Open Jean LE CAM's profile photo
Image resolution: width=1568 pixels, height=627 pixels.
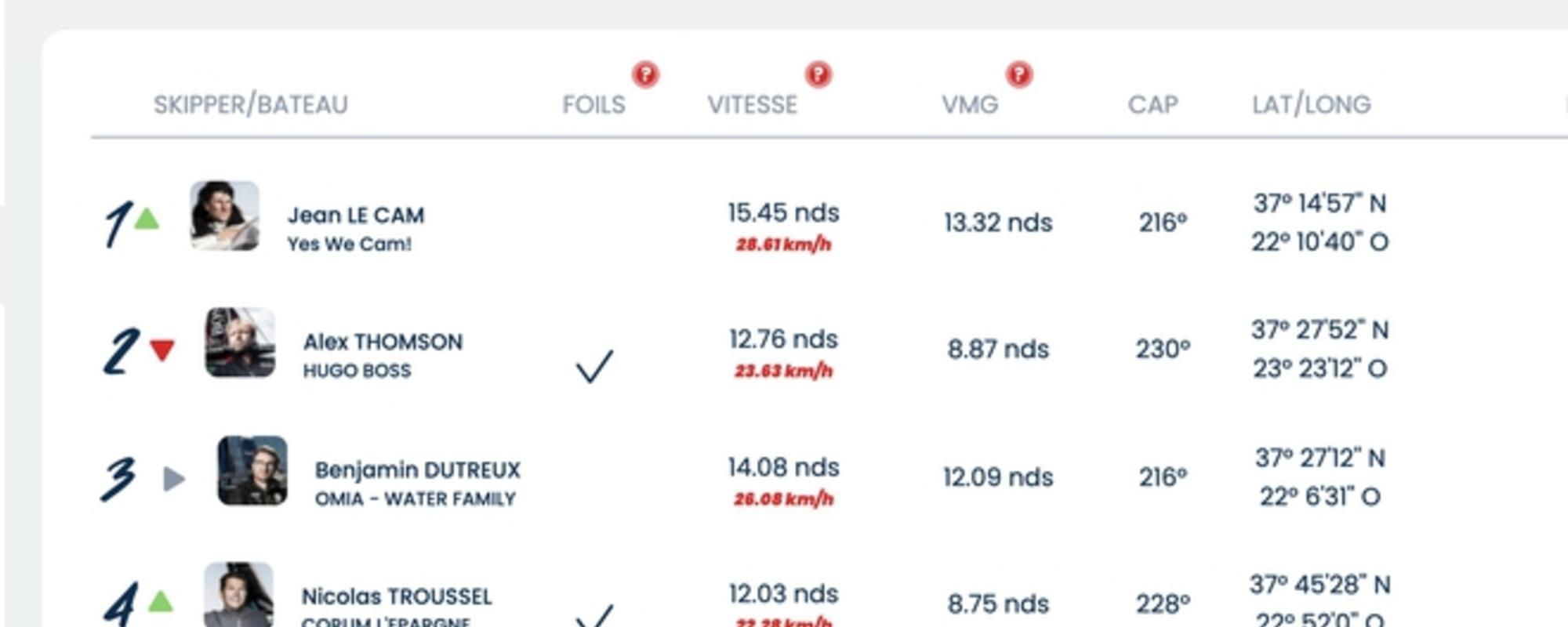click(224, 216)
